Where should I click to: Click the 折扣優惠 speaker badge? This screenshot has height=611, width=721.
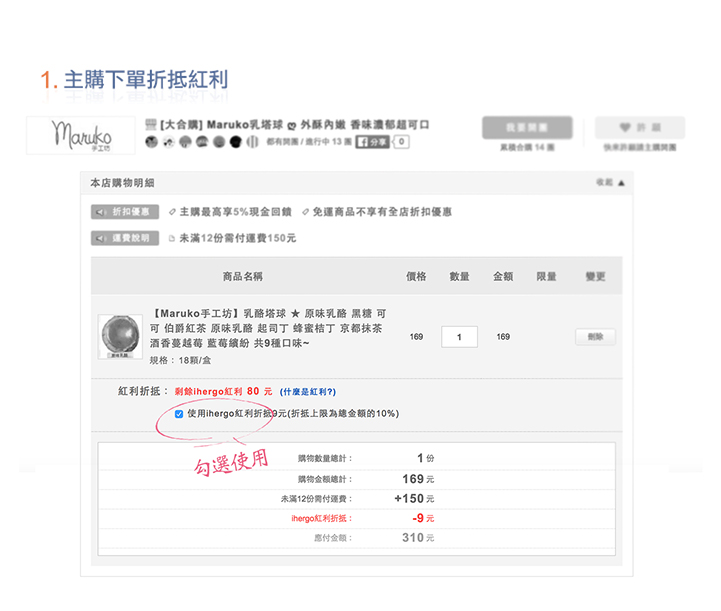(x=125, y=211)
